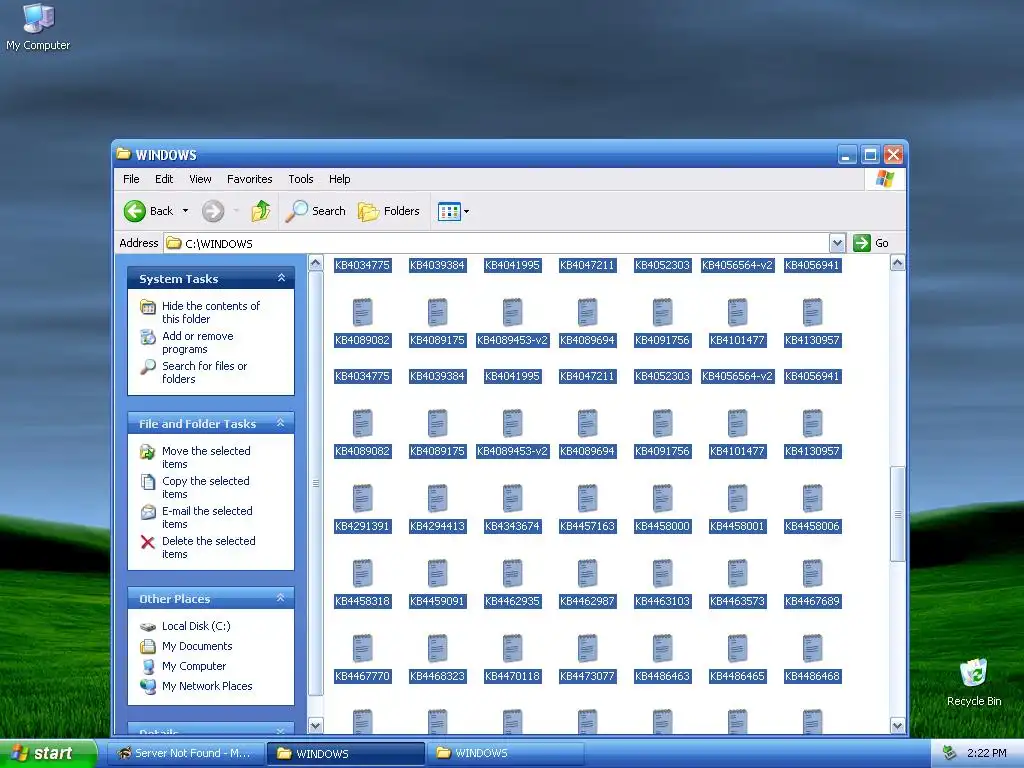Image resolution: width=1024 pixels, height=768 pixels.
Task: Choose Move the selected items
Action: 206,457
